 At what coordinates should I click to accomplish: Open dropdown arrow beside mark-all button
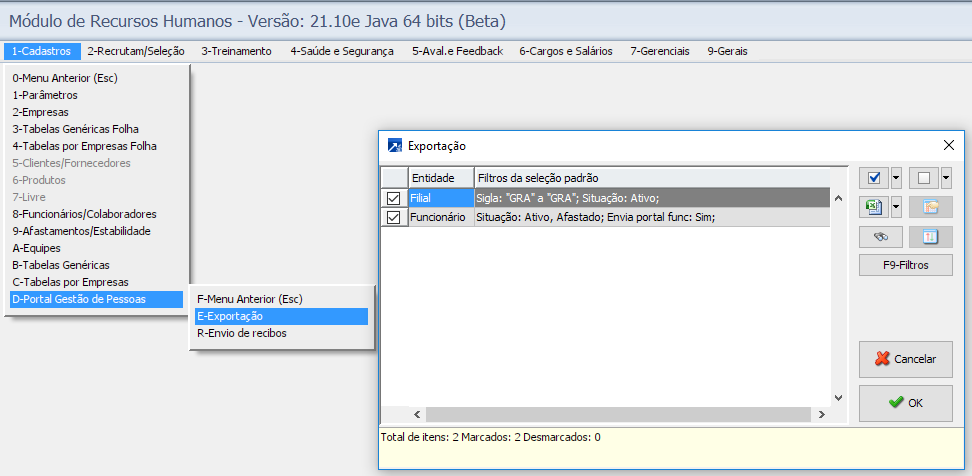pos(896,178)
